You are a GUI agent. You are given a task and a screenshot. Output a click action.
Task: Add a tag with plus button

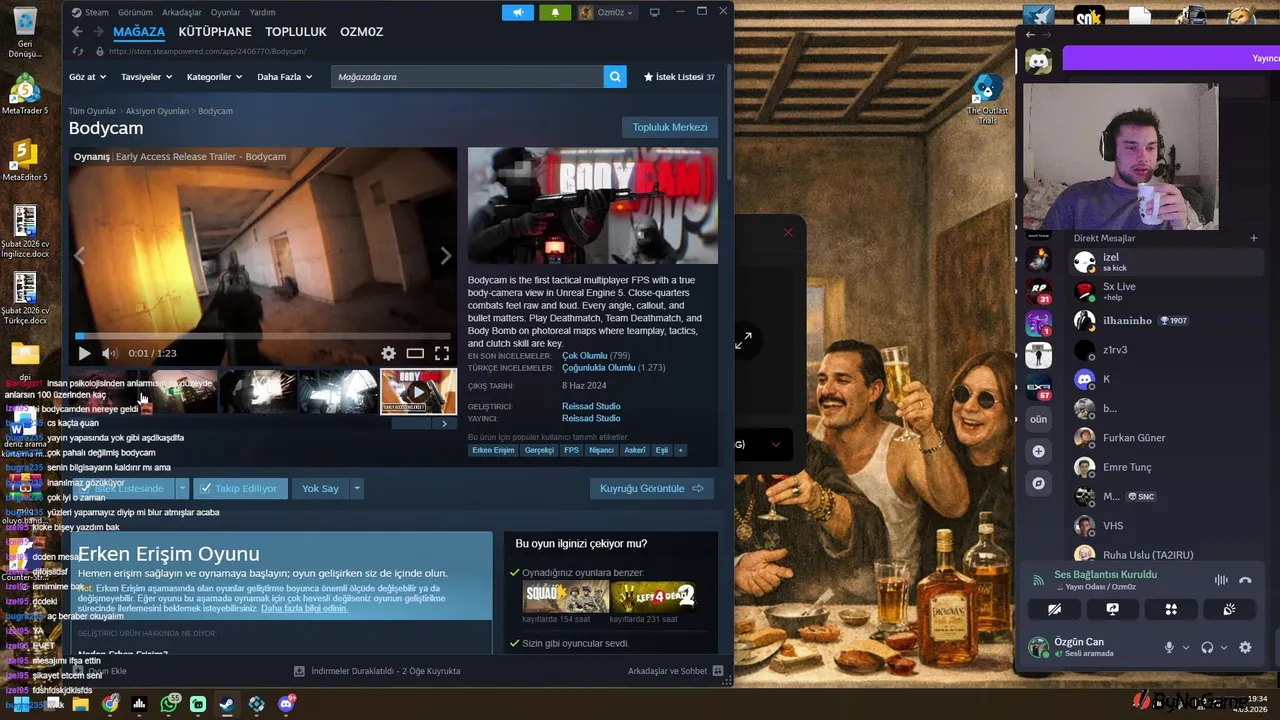click(680, 451)
